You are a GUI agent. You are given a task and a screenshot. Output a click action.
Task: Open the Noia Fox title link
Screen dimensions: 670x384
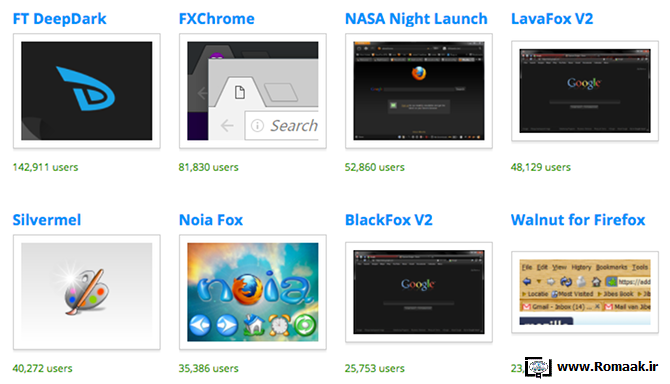pos(211,220)
